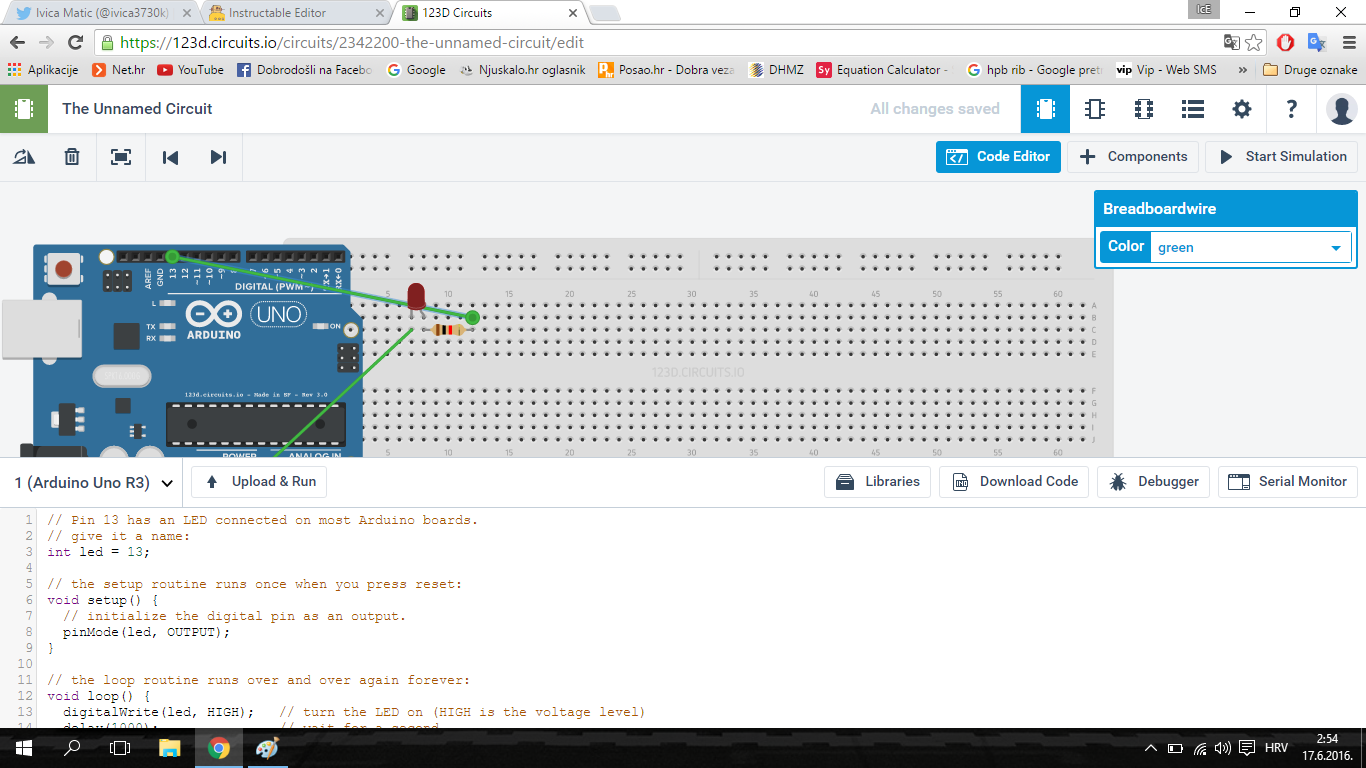Toggle the Code Editor panel
The width and height of the screenshot is (1366, 768).
[997, 157]
